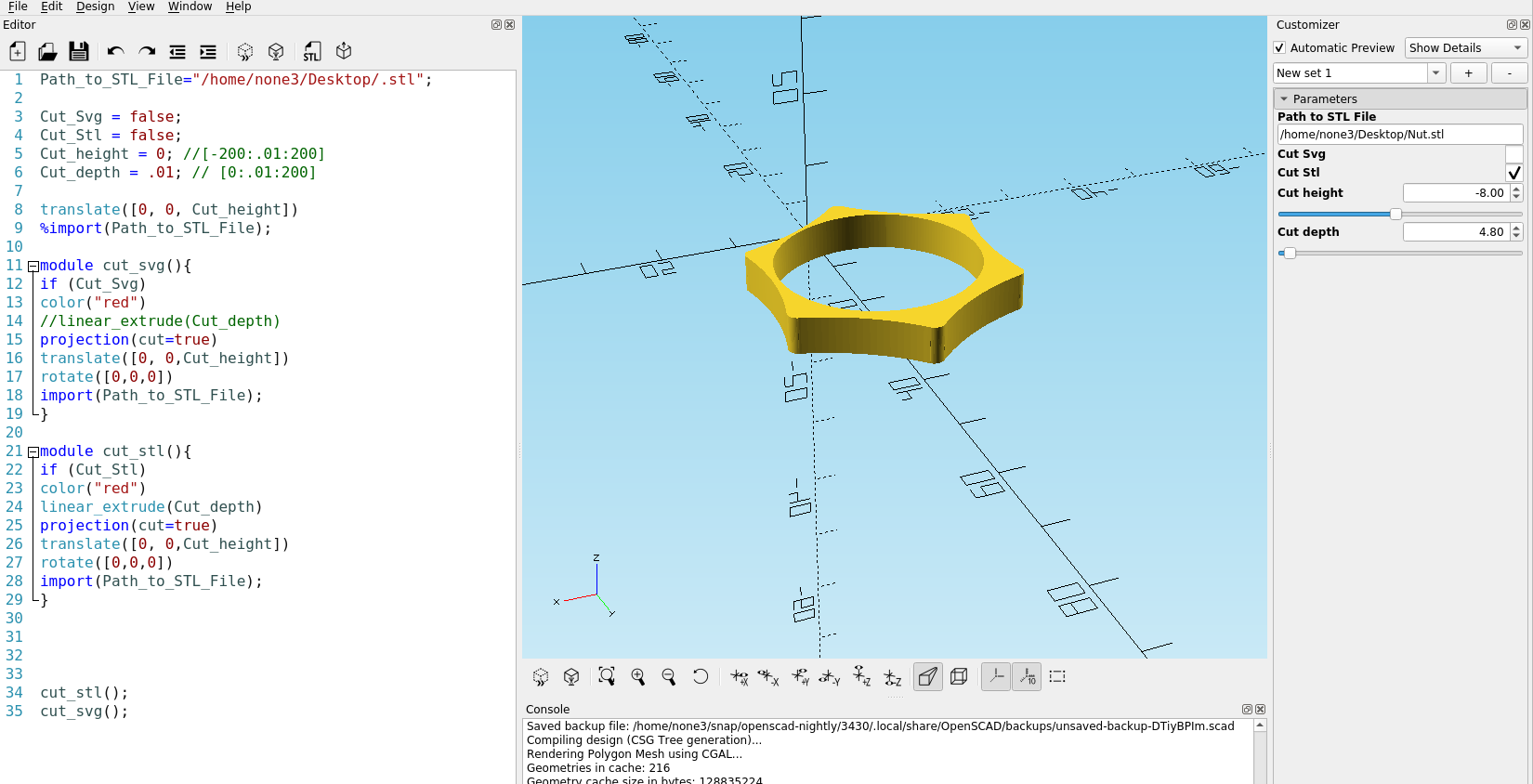Set view to +Y direction

pyautogui.click(x=800, y=677)
